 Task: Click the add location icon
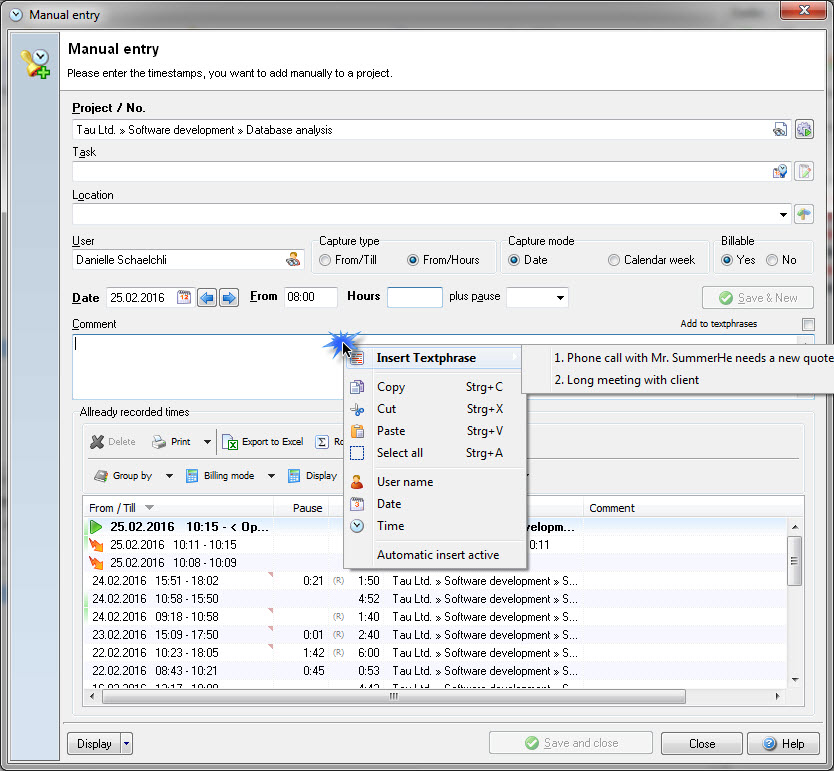point(804,214)
